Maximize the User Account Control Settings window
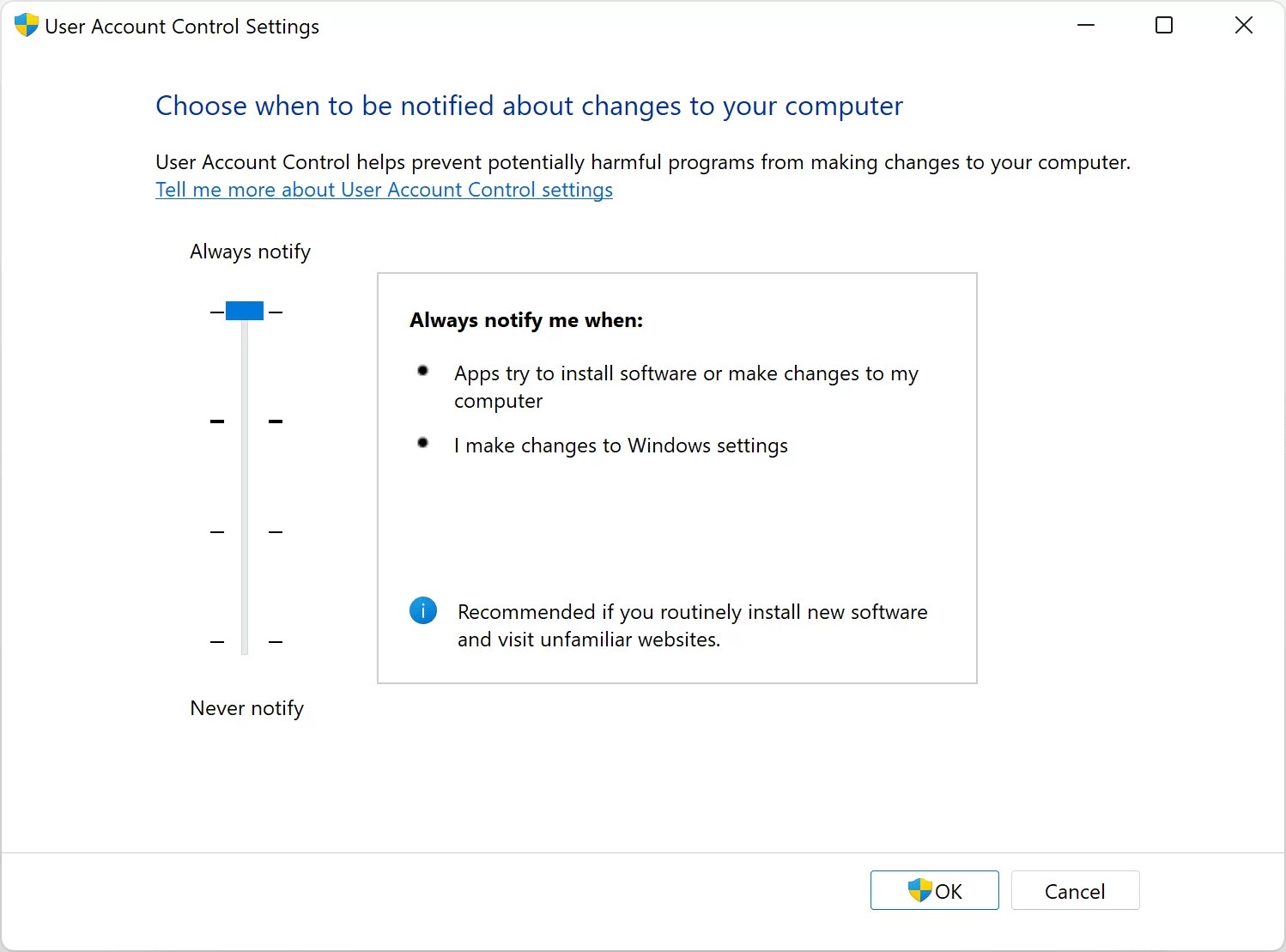Image resolution: width=1286 pixels, height=952 pixels. point(1164,25)
